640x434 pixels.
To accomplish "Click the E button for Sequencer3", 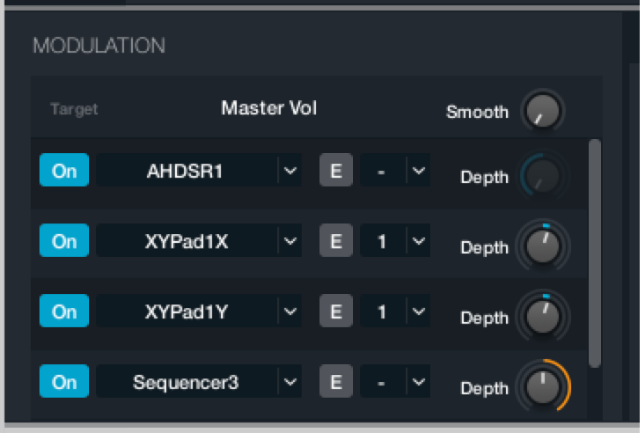I will pos(336,381).
